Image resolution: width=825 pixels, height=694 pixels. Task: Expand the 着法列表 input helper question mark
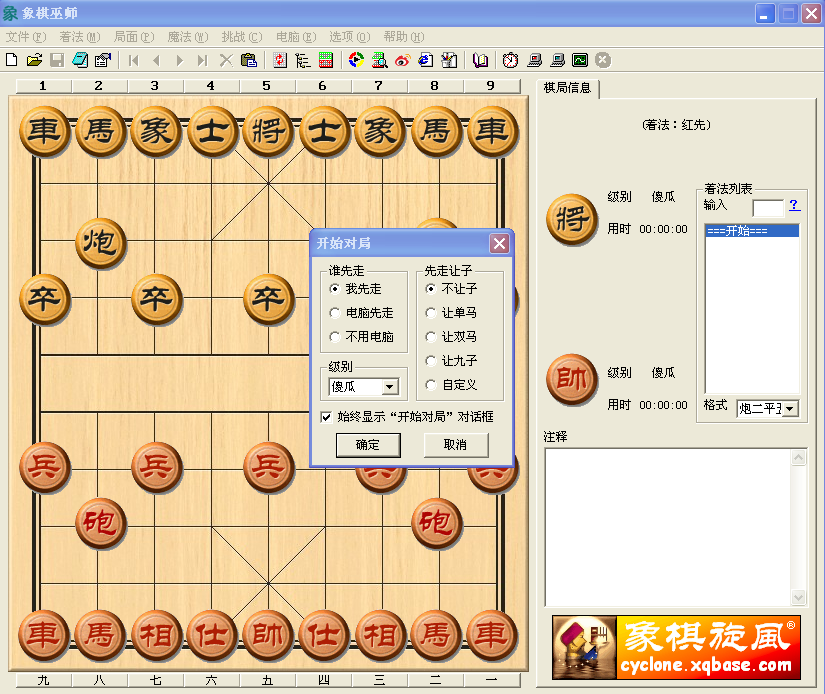pyautogui.click(x=793, y=206)
